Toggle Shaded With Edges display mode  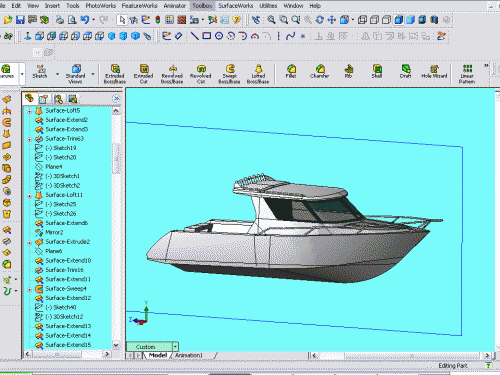coord(398,20)
